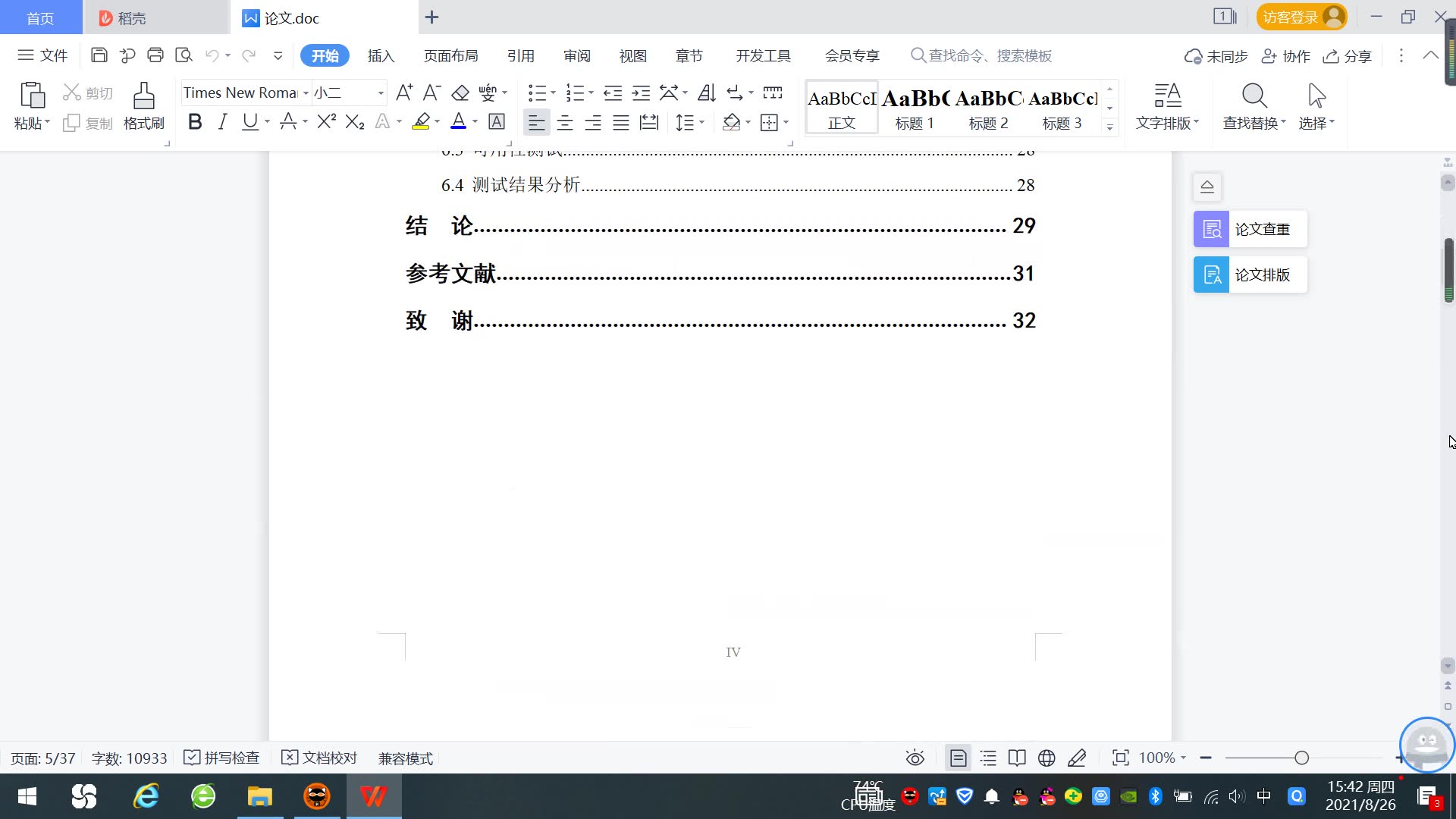The height and width of the screenshot is (819, 1456).
Task: Open 论文查重 in the right sidebar
Action: (x=1249, y=228)
